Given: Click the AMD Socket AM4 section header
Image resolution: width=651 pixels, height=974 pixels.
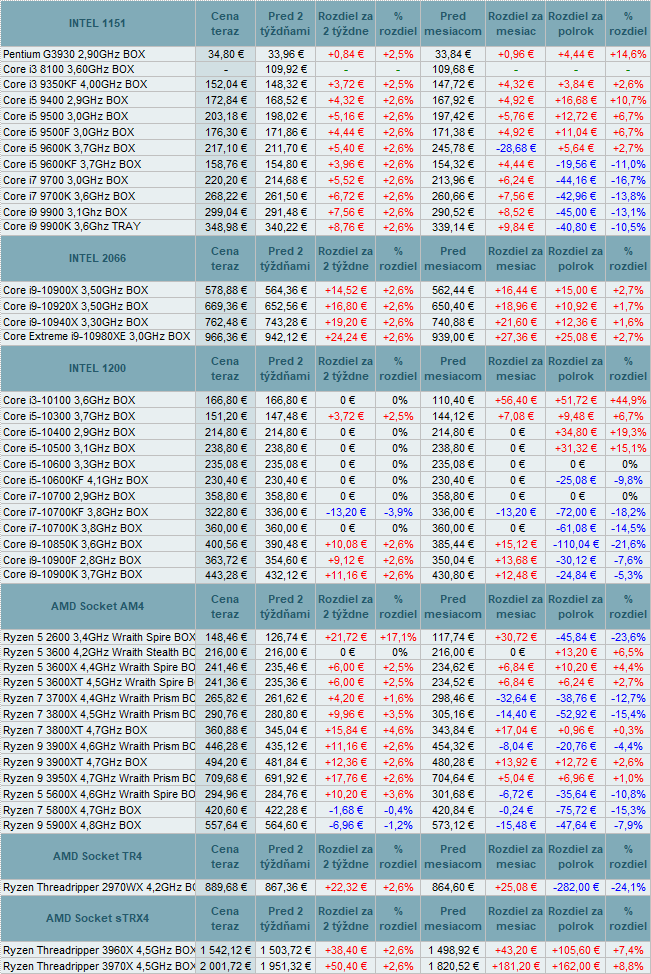Looking at the screenshot, I should pos(97,606).
